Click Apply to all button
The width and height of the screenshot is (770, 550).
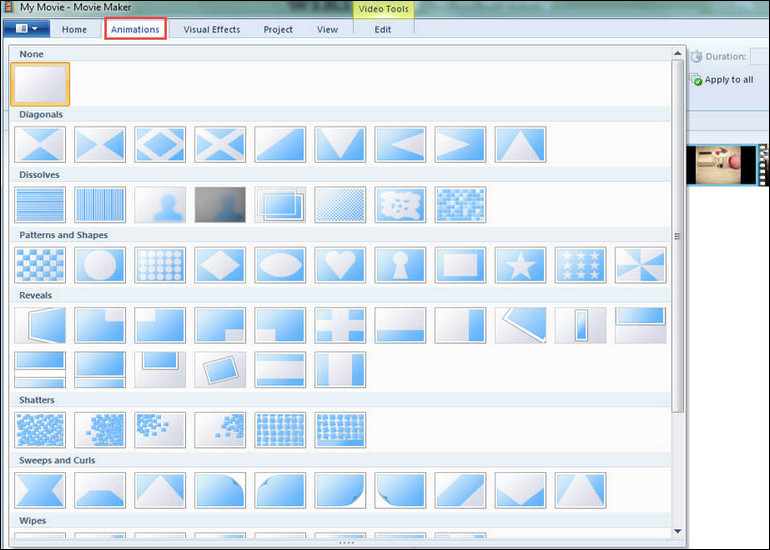[722, 80]
